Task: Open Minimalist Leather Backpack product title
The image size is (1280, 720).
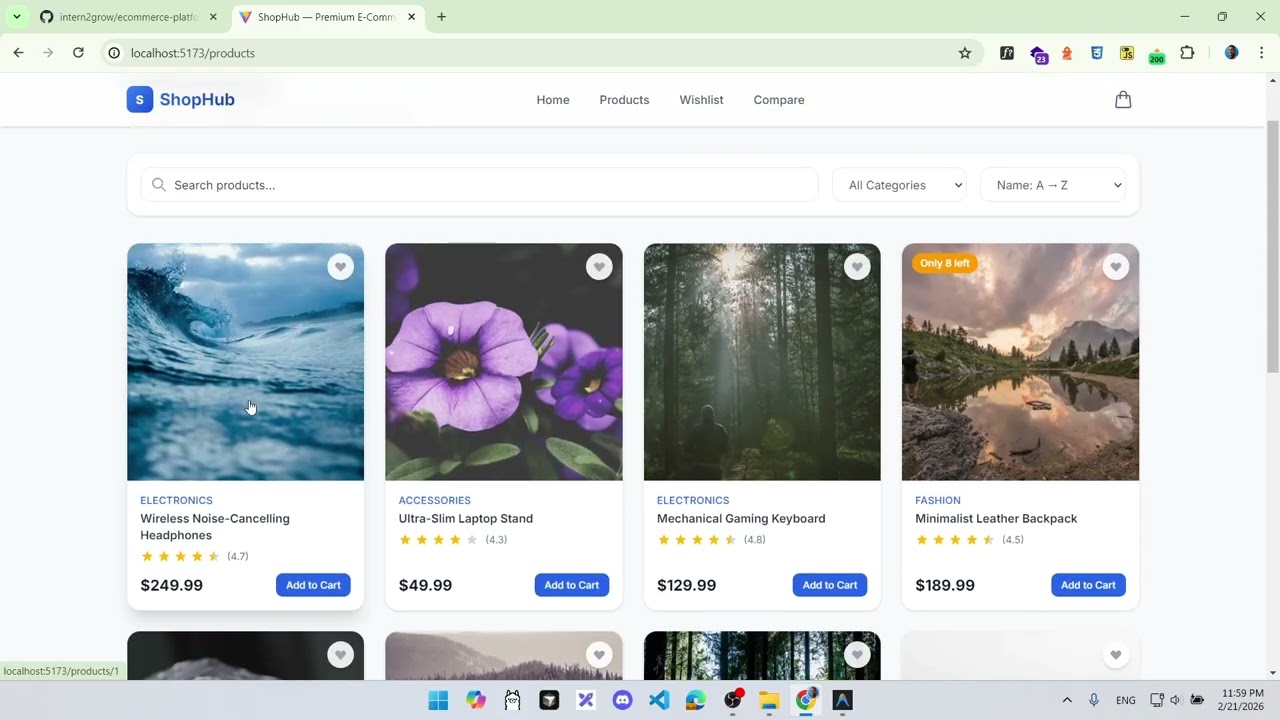Action: pos(996,519)
